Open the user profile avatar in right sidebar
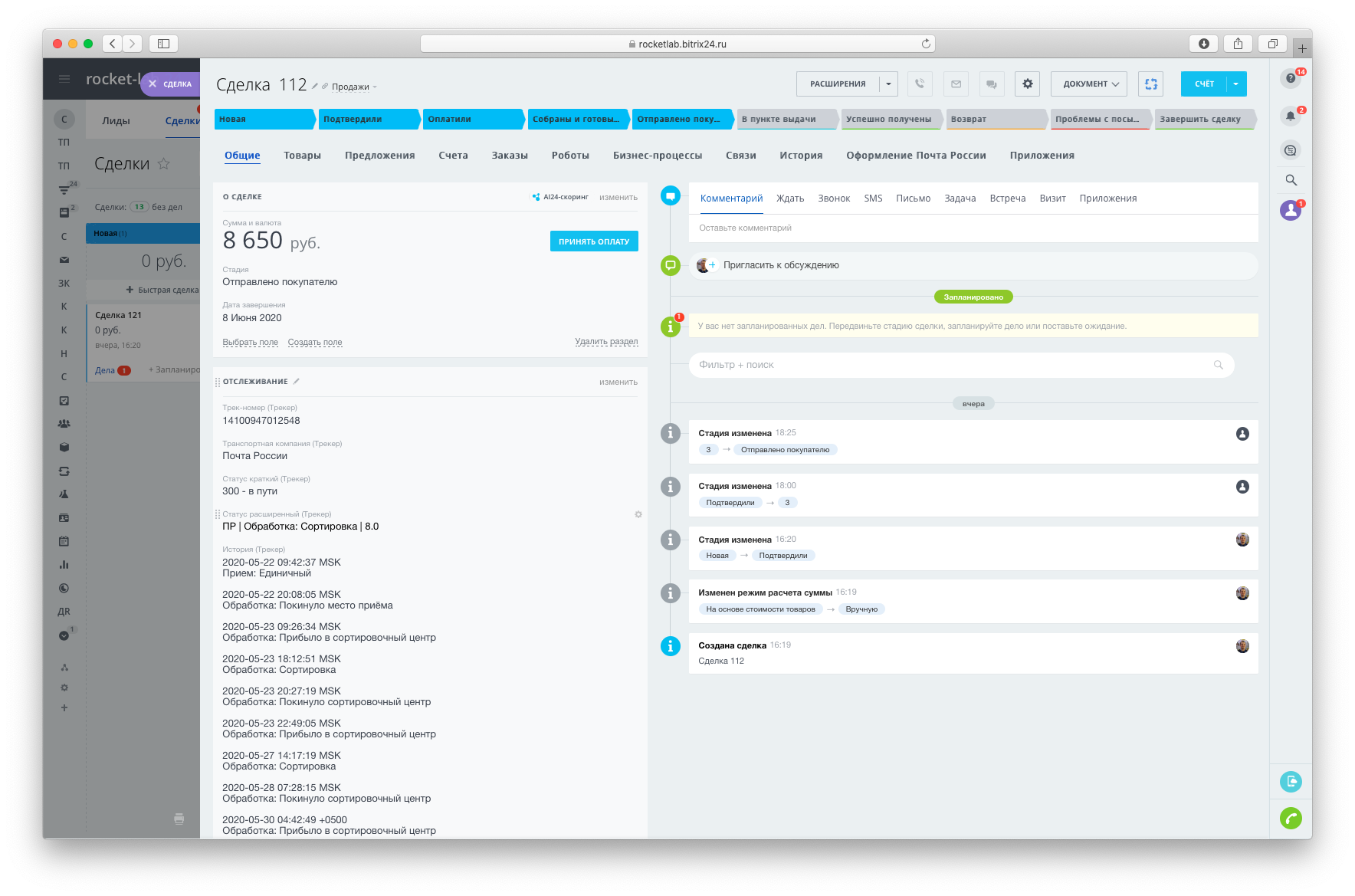The image size is (1355, 896). point(1291,210)
